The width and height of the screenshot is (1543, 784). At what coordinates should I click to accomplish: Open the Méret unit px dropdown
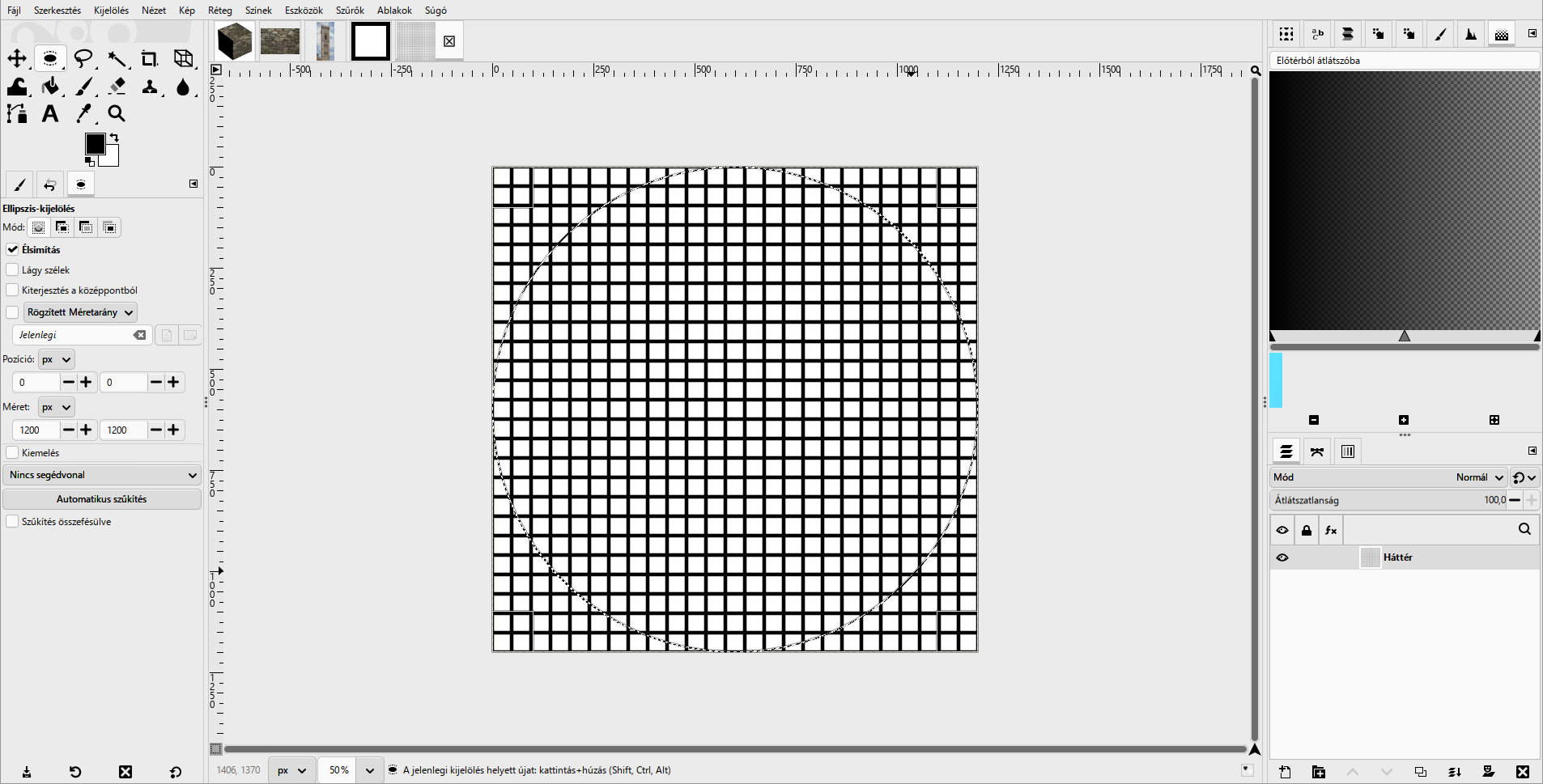click(x=56, y=407)
